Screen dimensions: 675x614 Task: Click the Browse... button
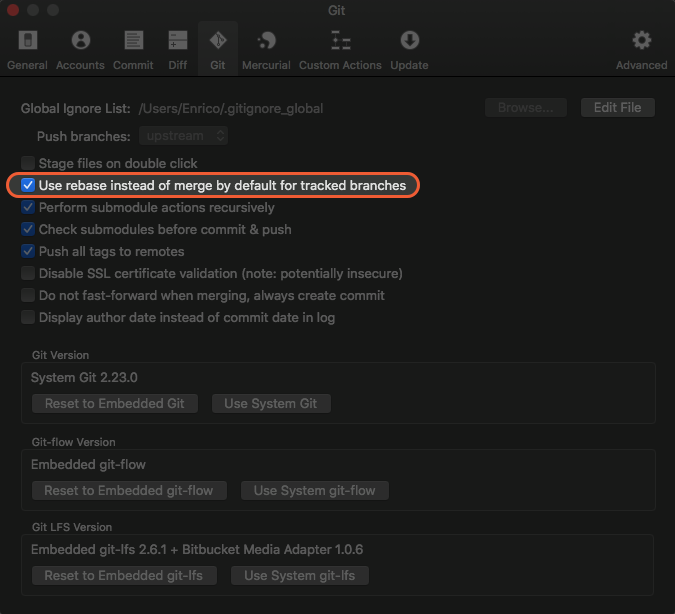point(526,107)
